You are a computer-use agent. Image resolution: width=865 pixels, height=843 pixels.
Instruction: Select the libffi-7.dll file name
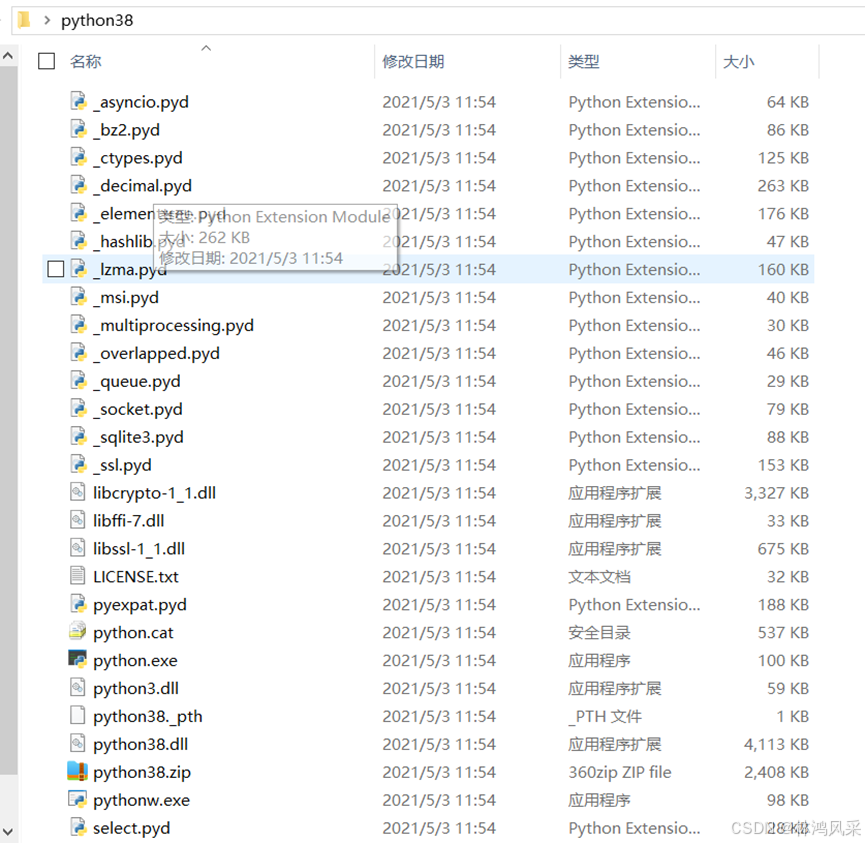[129, 521]
